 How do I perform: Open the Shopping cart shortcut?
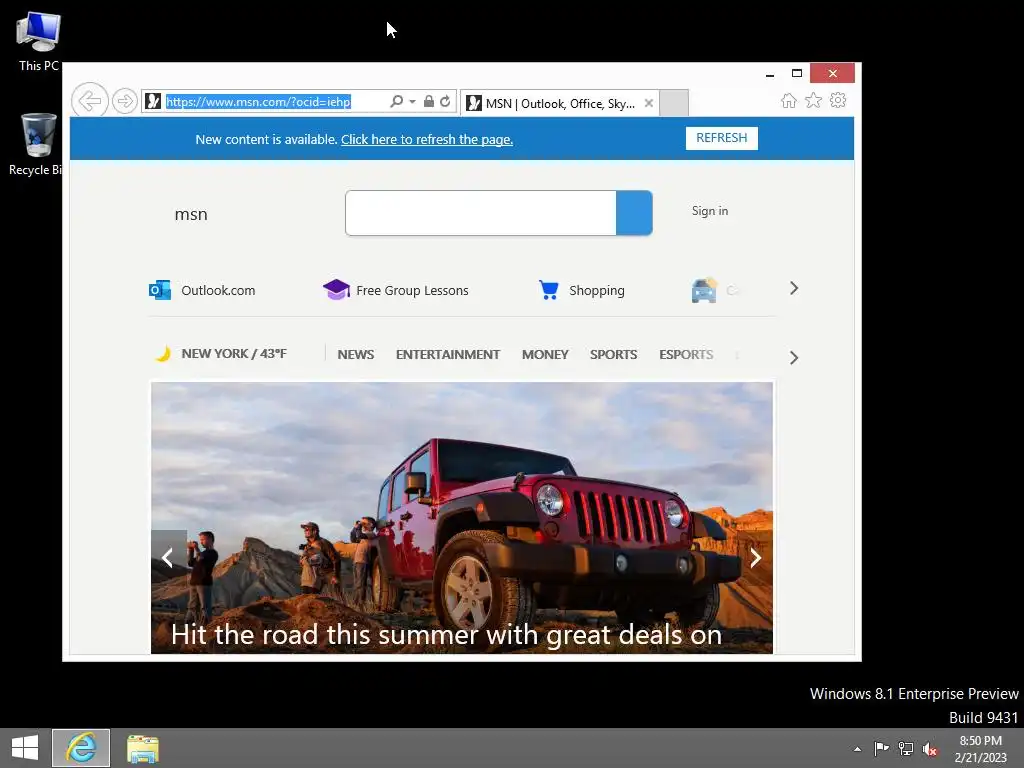tap(581, 290)
